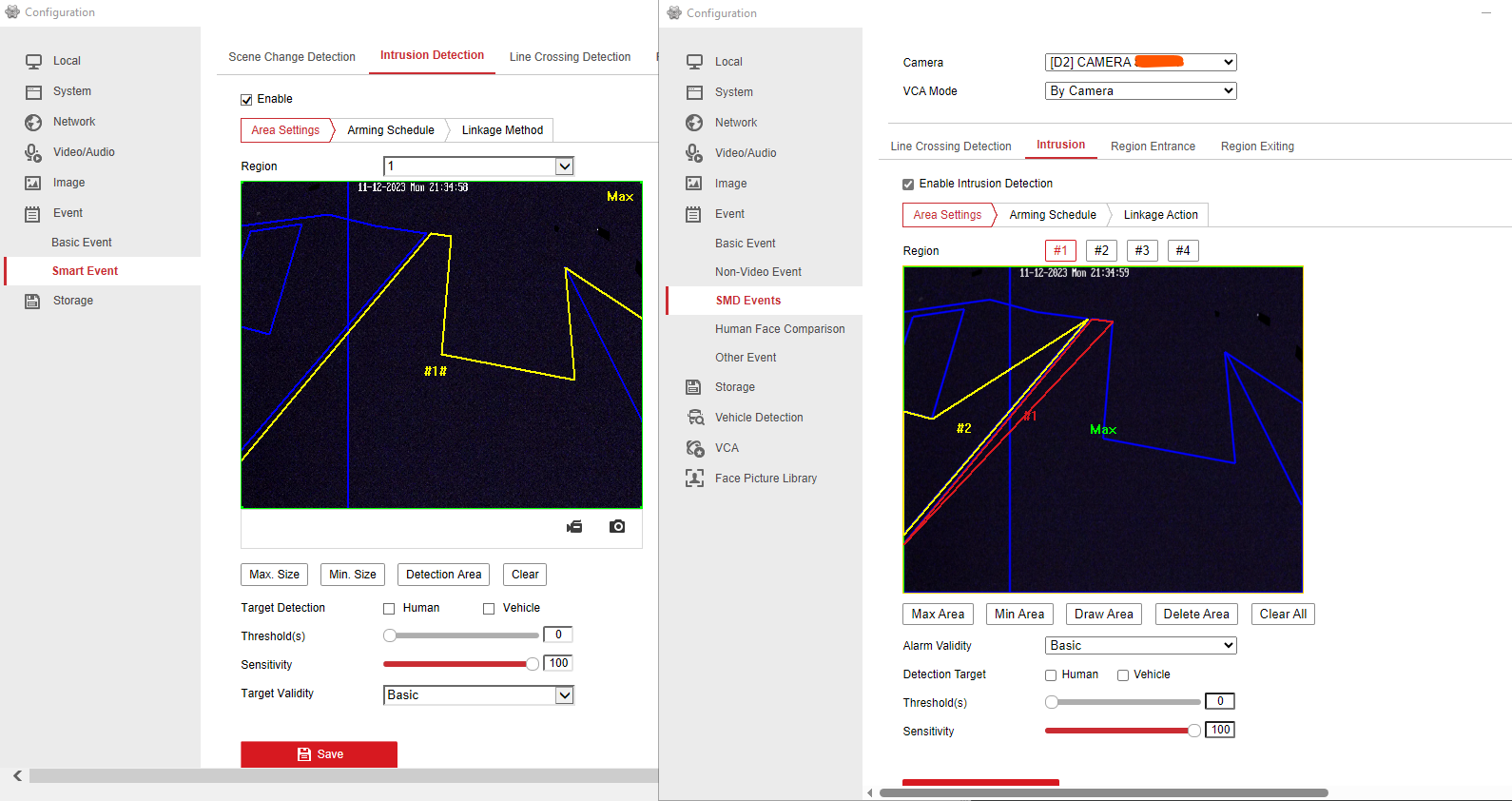This screenshot has width=1512, height=801.
Task: Open Network settings in left sidebar
Action: [x=74, y=122]
